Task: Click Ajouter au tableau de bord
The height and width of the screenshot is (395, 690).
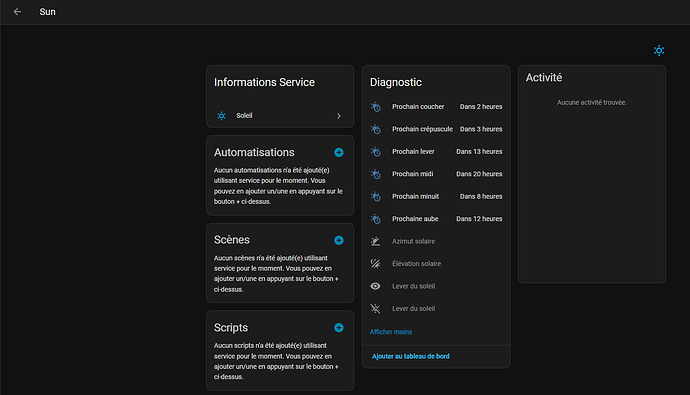Action: point(411,356)
